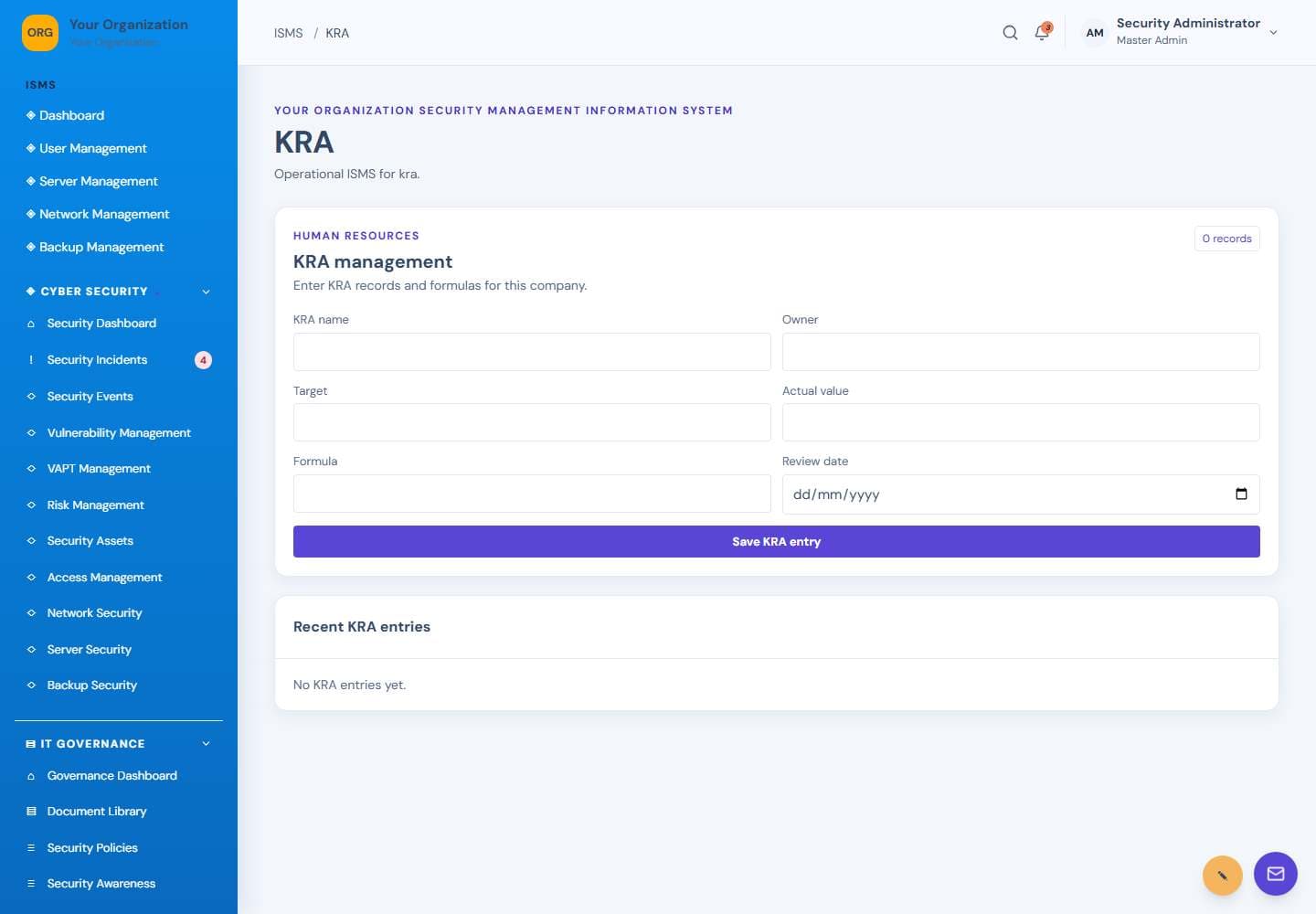
Task: Collapse the IT Governance section chevron
Action: coord(206,744)
